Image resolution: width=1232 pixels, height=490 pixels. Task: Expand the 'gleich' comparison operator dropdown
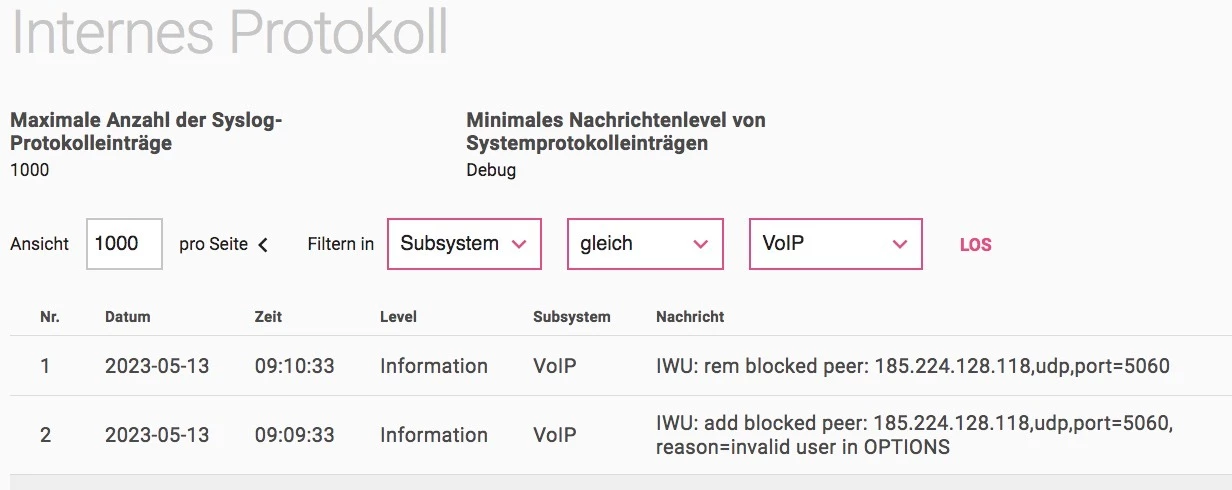coord(644,244)
